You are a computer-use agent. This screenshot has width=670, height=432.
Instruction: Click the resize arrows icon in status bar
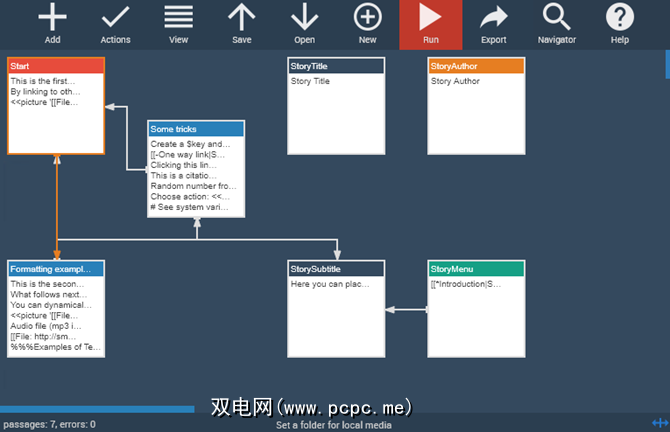tap(660, 423)
